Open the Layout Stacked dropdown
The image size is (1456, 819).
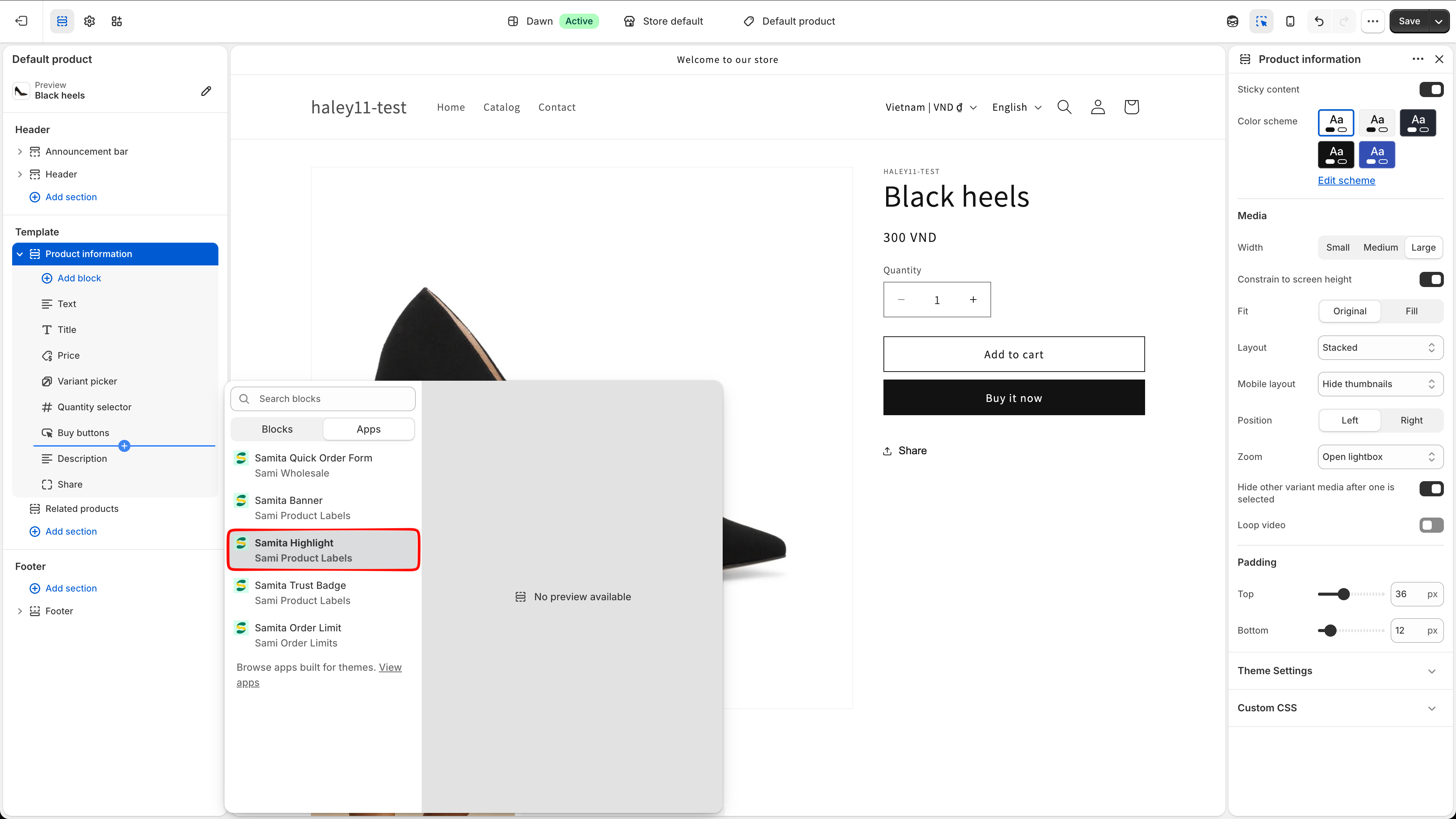1380,348
